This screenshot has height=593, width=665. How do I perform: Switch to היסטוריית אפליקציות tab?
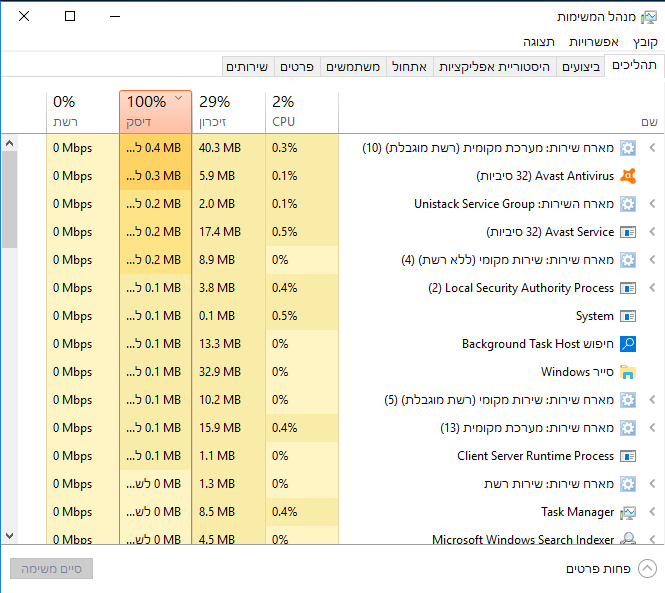(495, 67)
